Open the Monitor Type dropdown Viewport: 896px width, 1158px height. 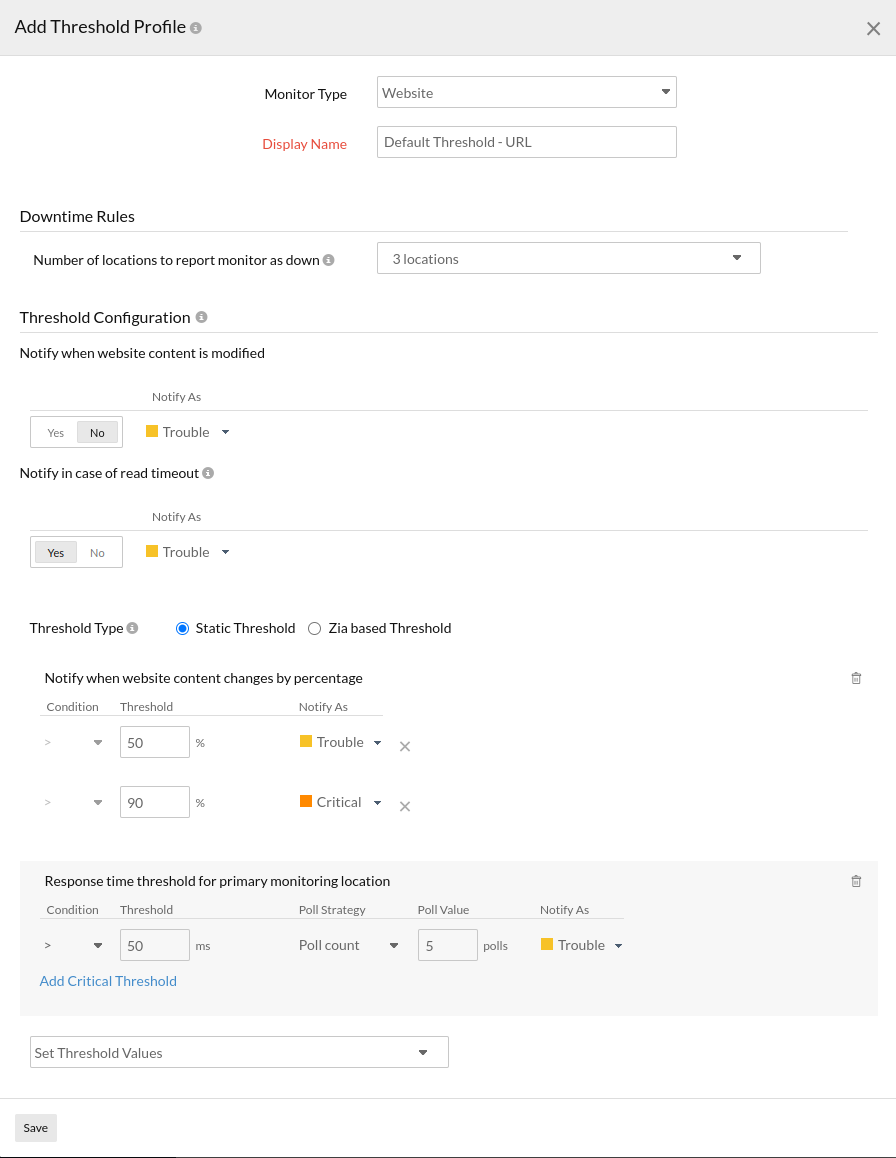[527, 93]
